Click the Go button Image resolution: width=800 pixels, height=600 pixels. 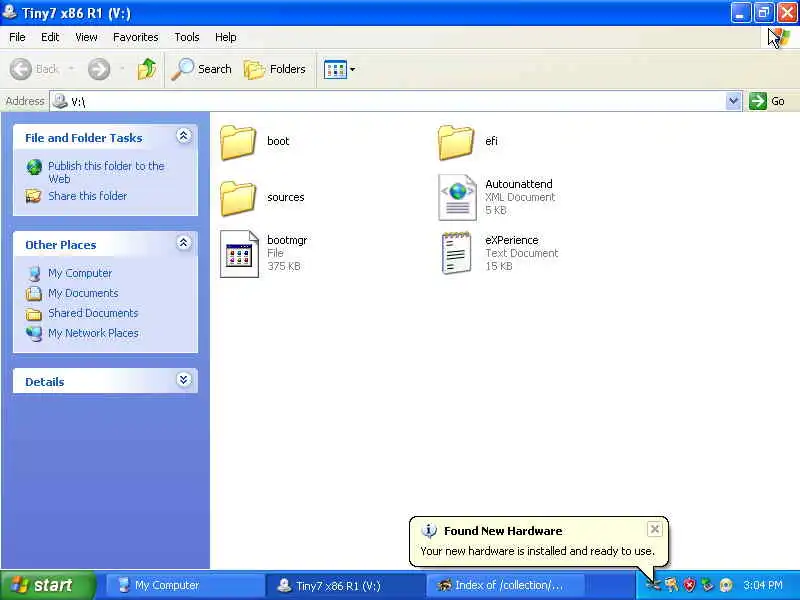[767, 101]
